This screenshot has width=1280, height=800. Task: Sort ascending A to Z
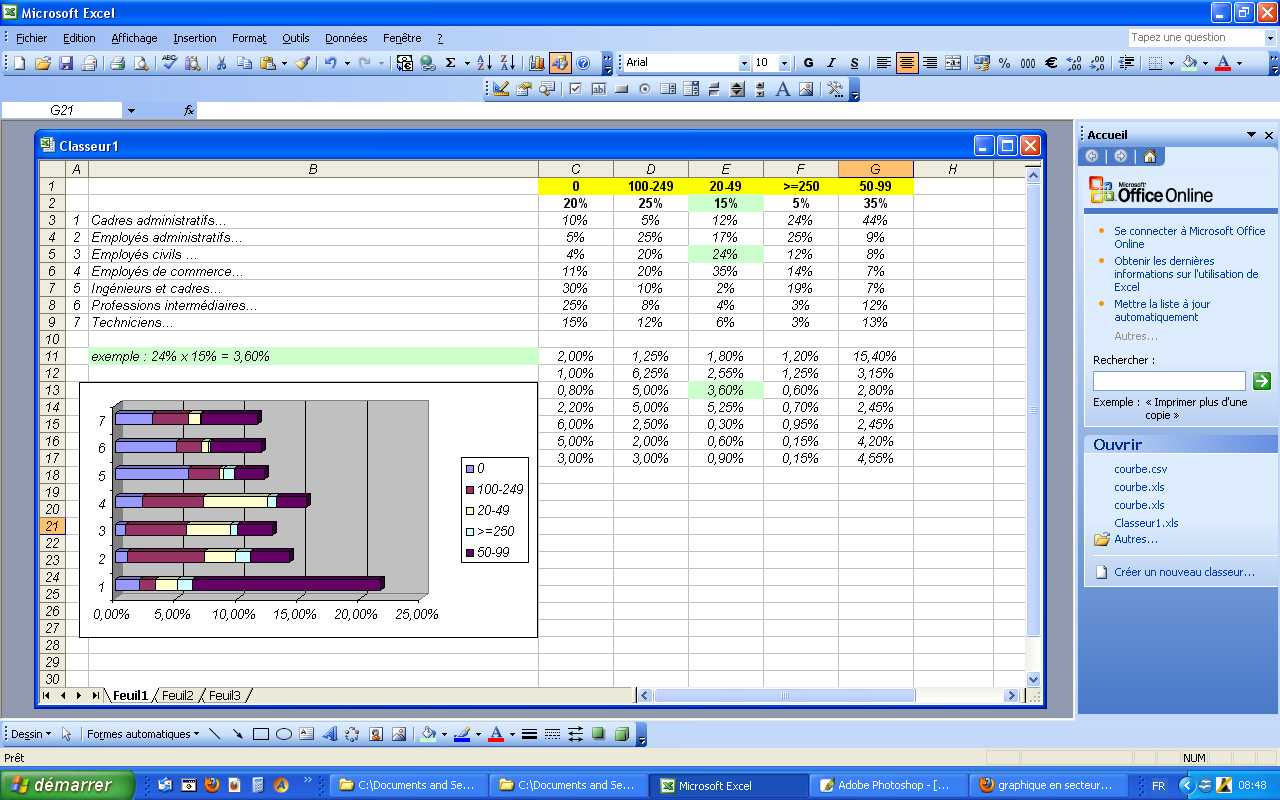point(484,63)
